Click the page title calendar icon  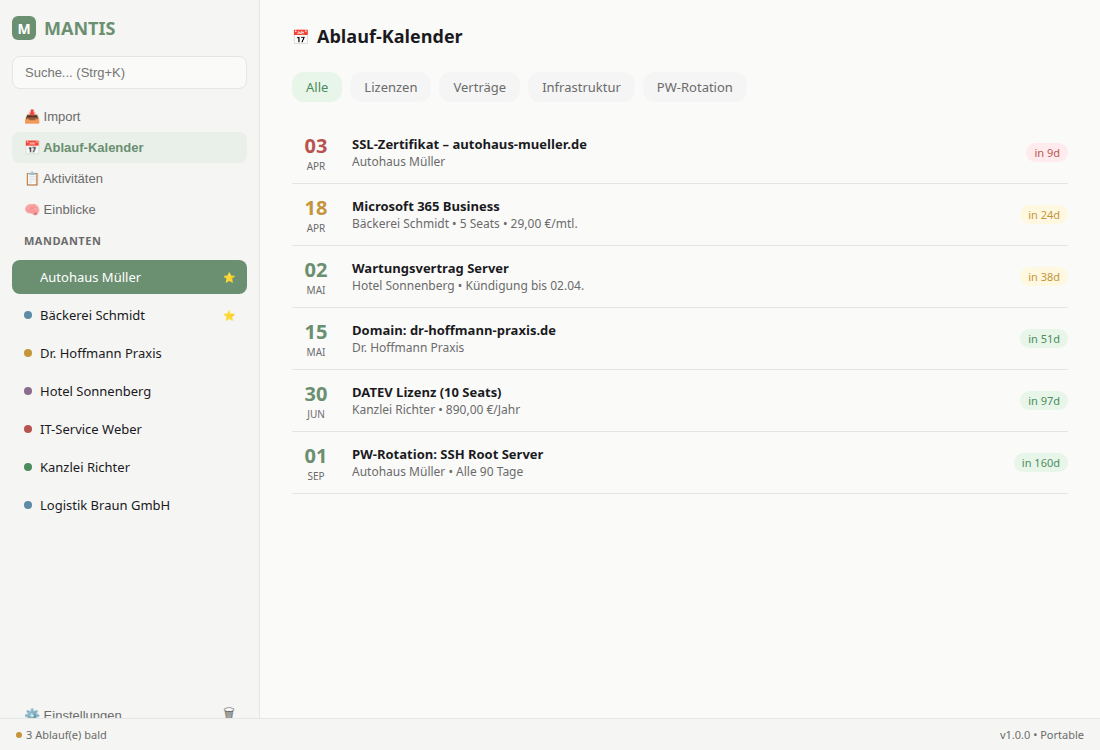click(x=299, y=37)
